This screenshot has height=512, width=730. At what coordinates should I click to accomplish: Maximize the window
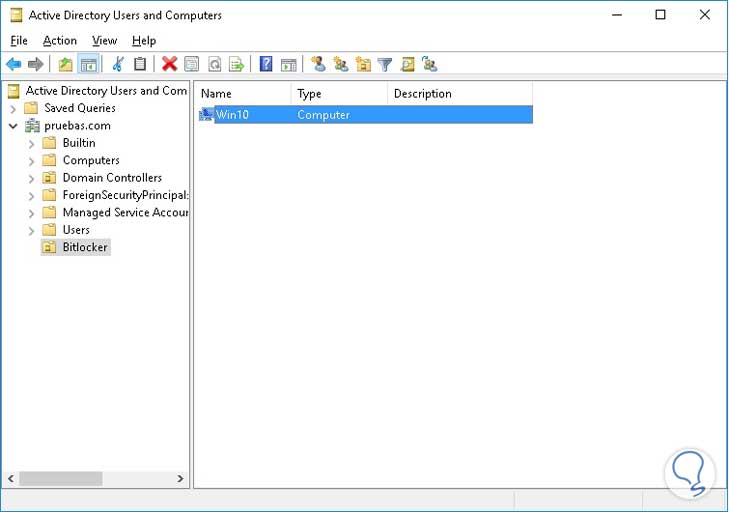click(660, 15)
